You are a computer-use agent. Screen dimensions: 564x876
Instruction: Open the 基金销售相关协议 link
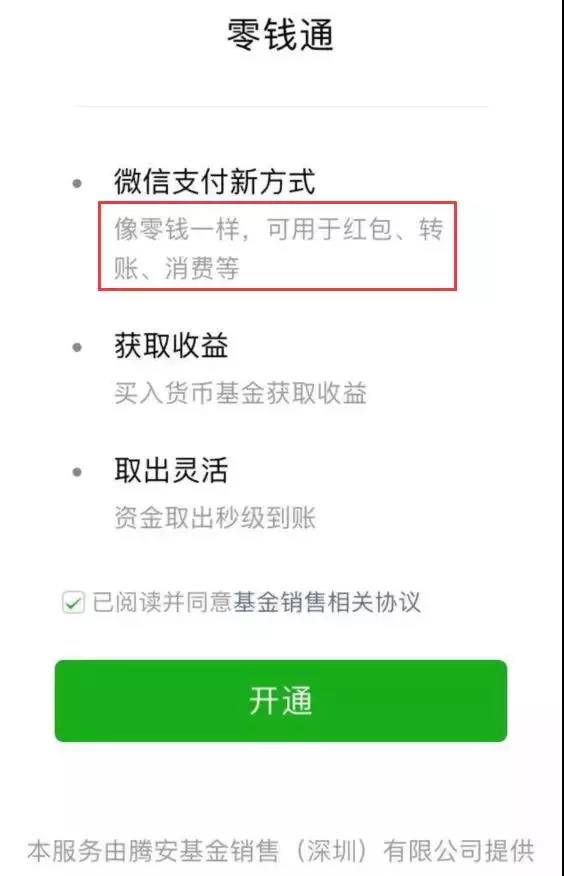[327, 602]
